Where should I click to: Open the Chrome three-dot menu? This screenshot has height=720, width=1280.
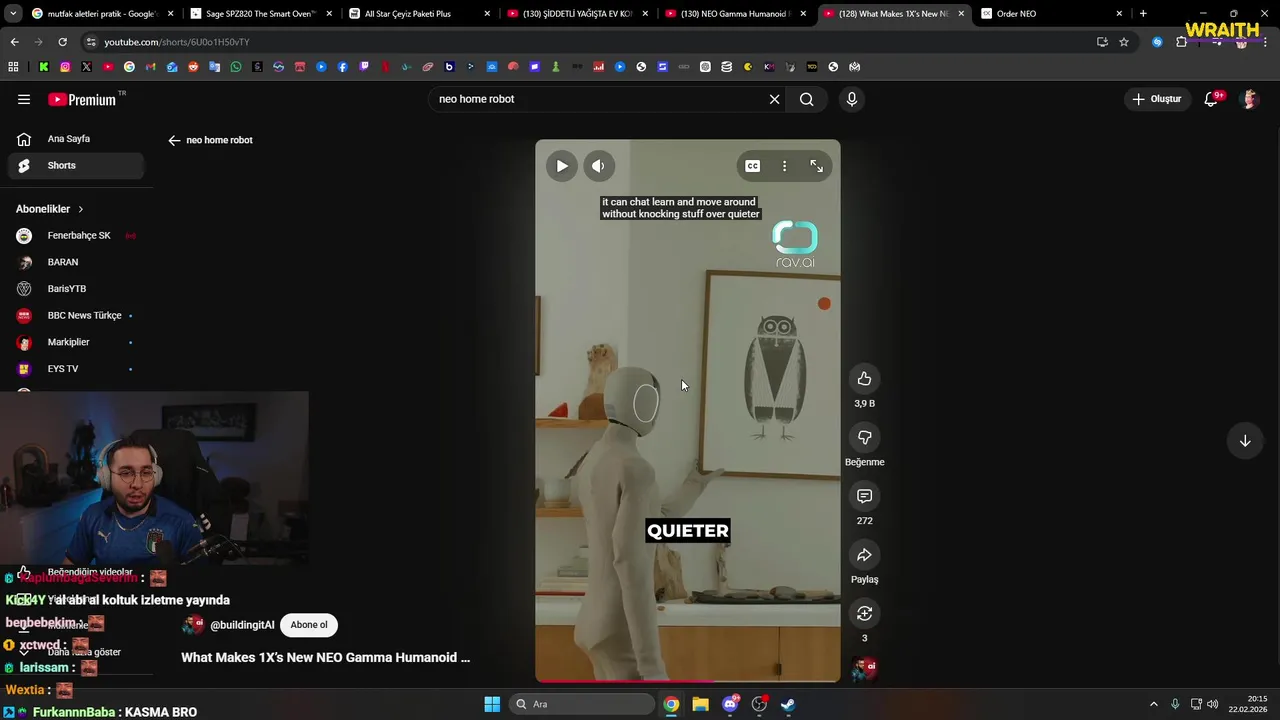1265,42
